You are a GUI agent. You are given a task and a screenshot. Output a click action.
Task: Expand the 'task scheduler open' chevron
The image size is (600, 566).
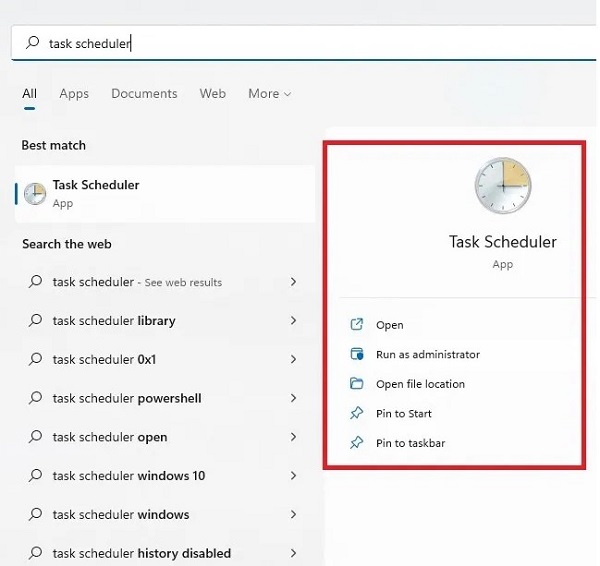(x=293, y=437)
